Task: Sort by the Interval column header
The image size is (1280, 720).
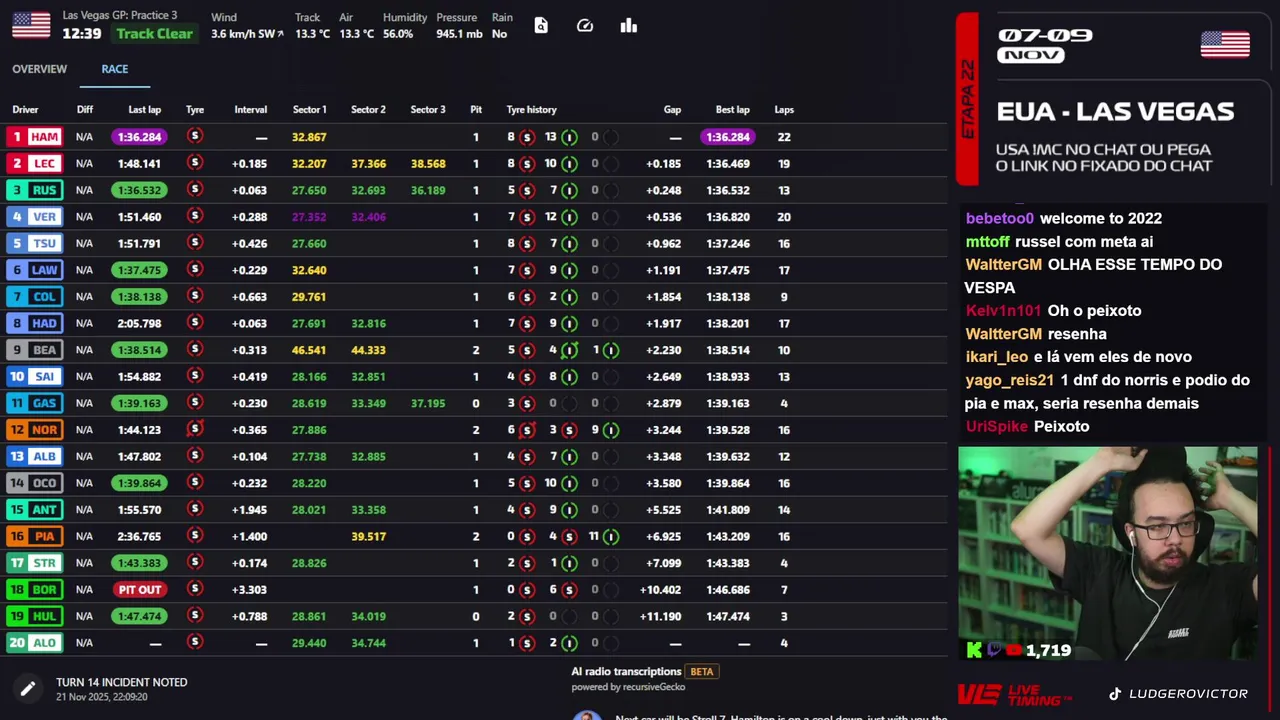Action: click(x=250, y=110)
